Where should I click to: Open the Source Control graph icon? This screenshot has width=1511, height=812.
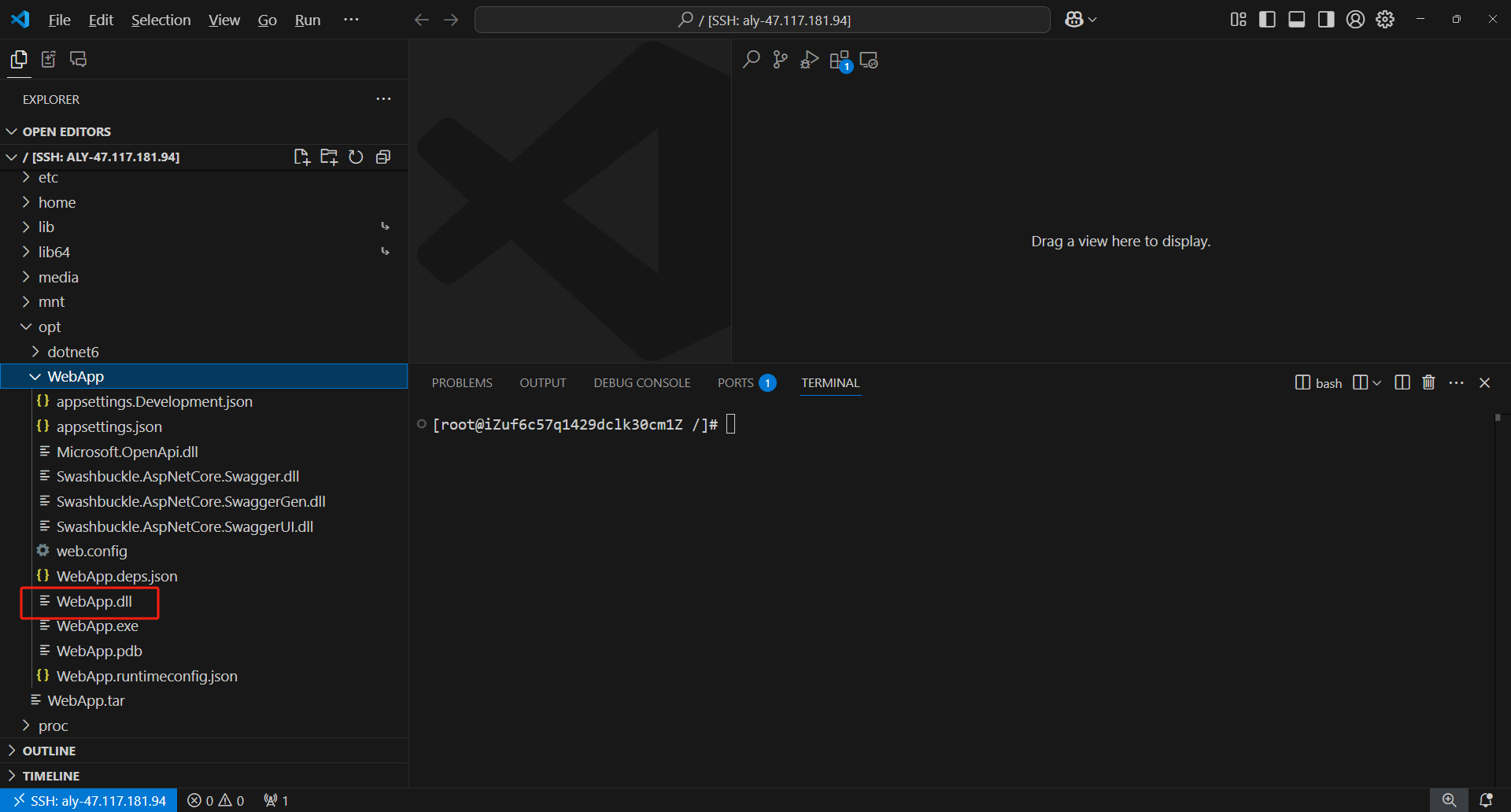(779, 59)
